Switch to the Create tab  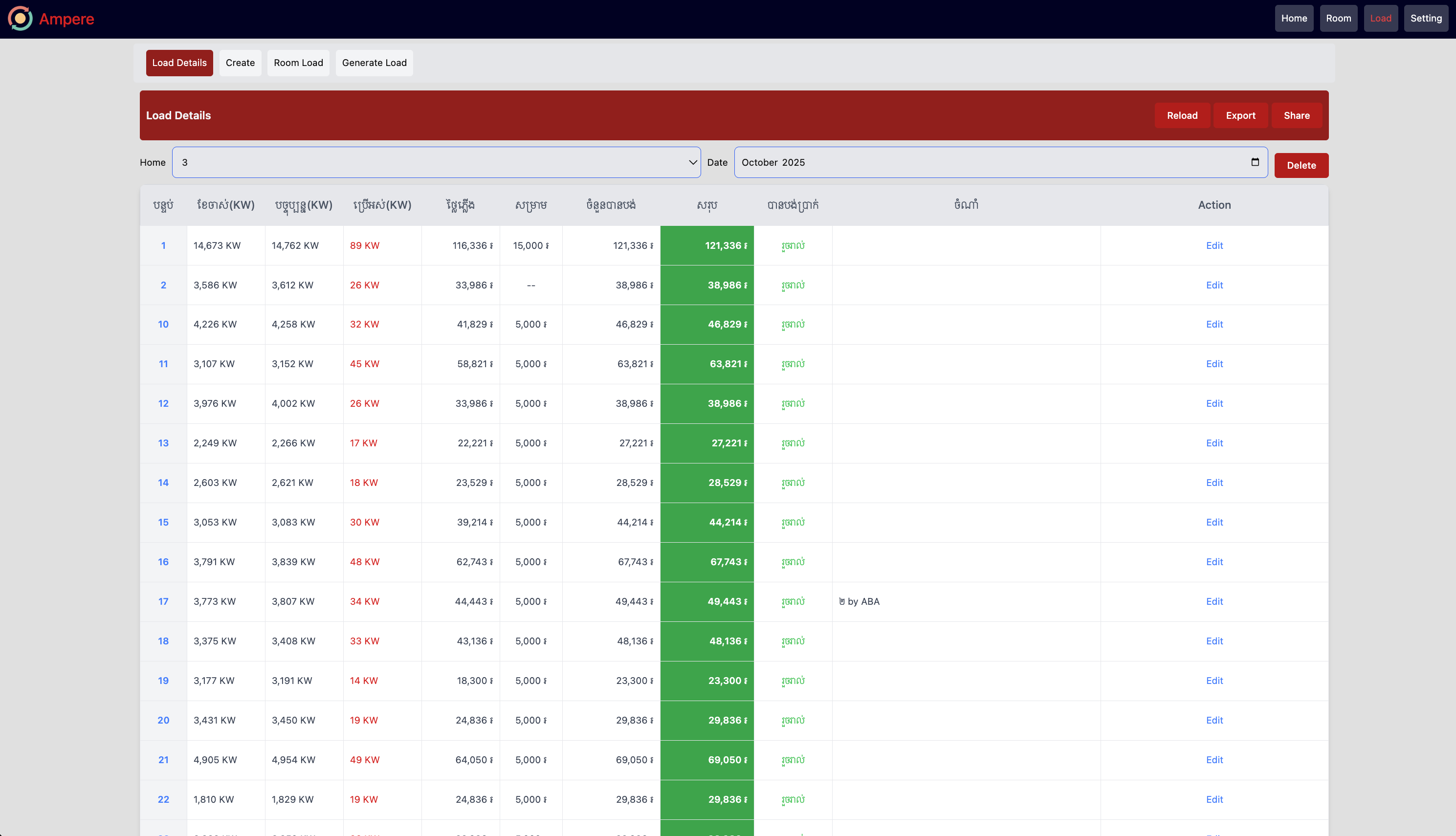pyautogui.click(x=240, y=63)
